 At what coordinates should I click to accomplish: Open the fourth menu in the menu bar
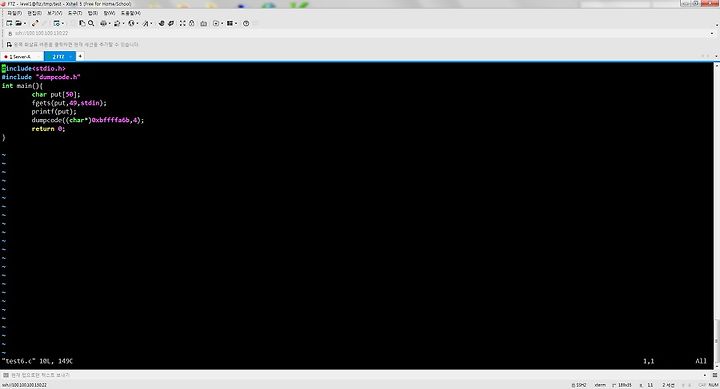tap(75, 13)
